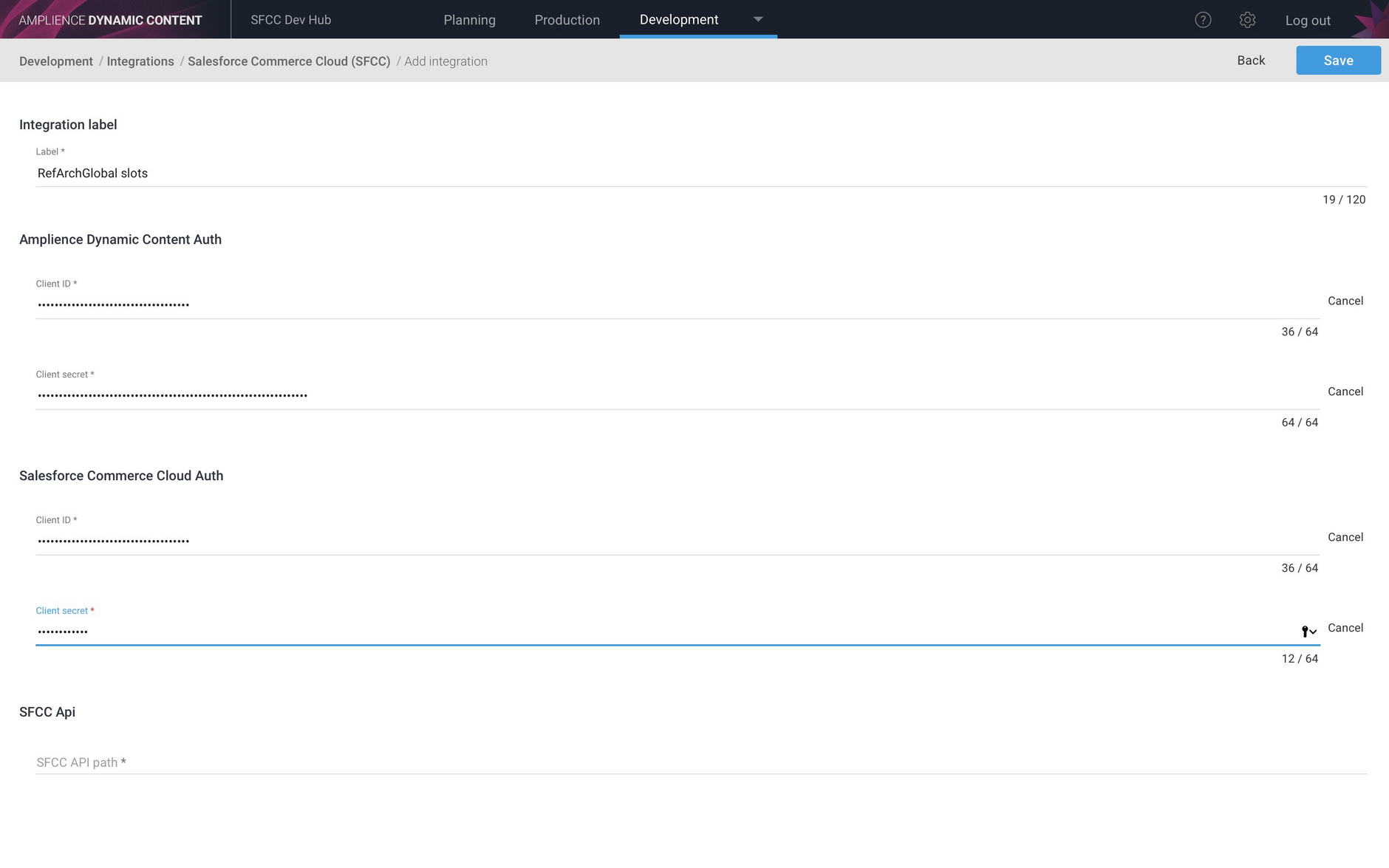
Task: Click the Integration label heading
Action: 68,125
